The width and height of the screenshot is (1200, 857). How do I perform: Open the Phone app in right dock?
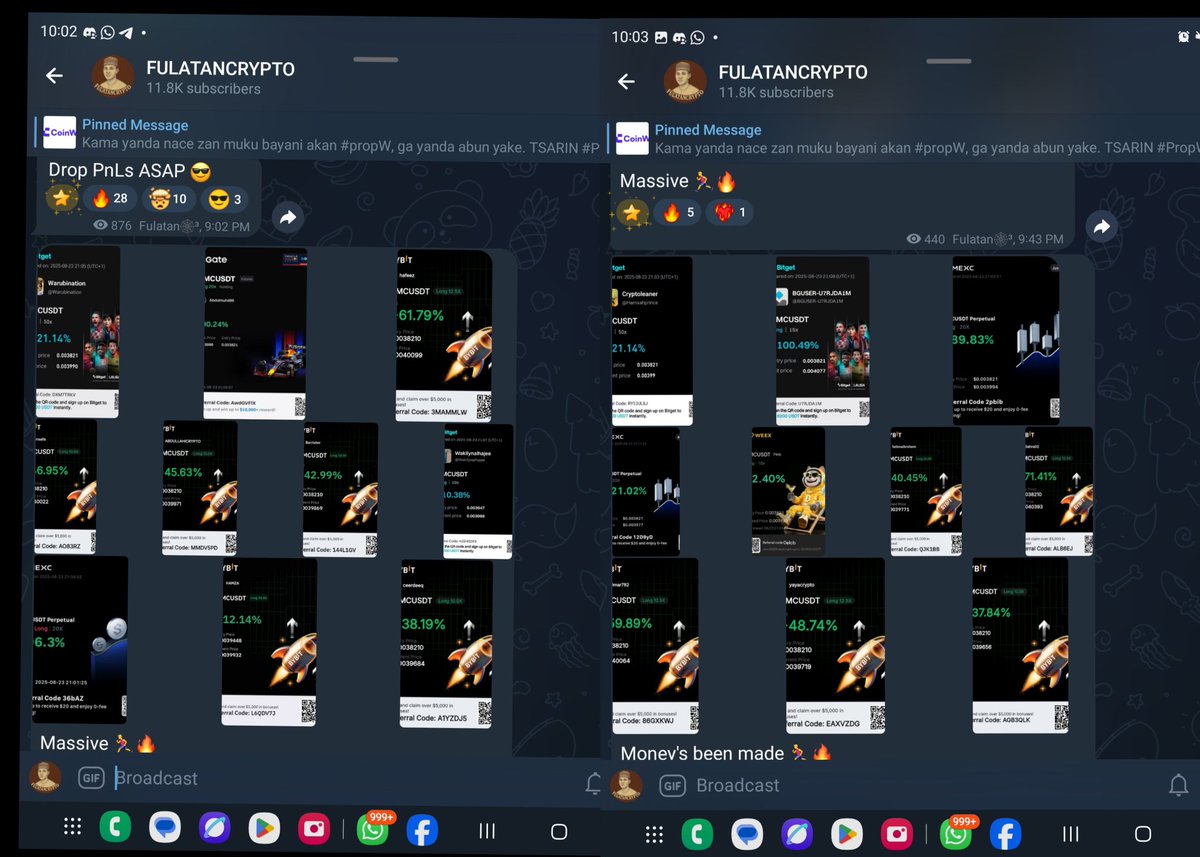(x=697, y=834)
